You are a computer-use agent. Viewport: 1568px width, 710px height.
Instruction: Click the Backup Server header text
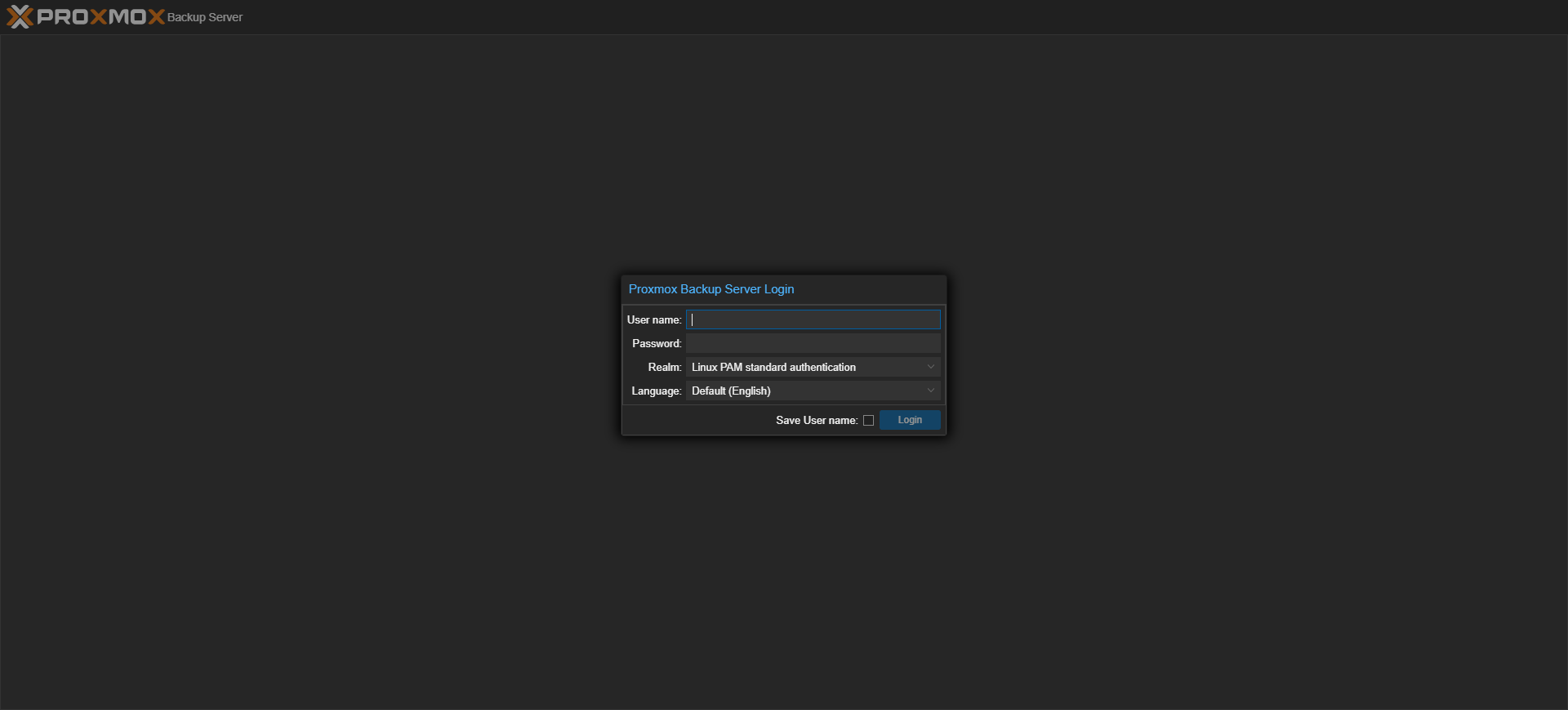(x=205, y=17)
